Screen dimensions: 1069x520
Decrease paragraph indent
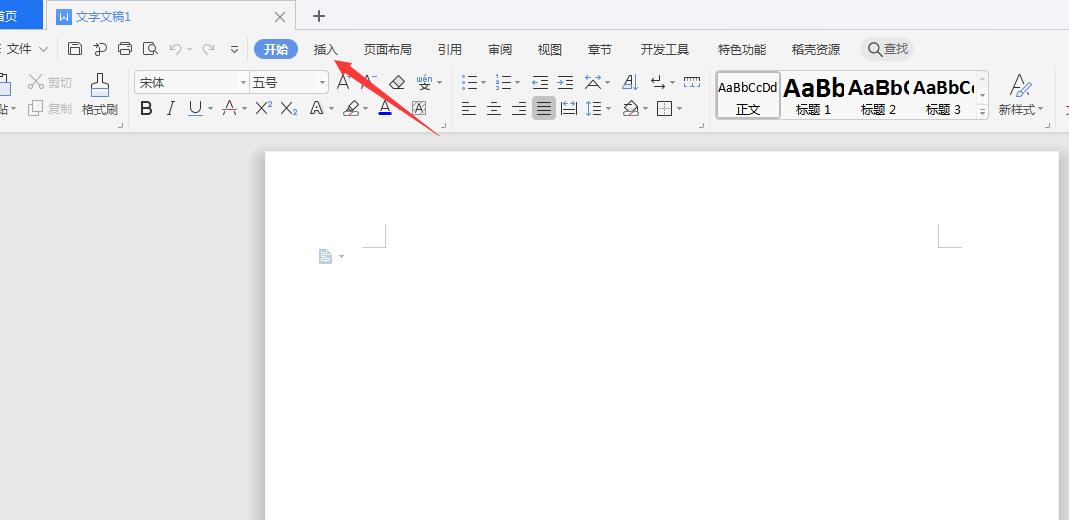(x=540, y=82)
